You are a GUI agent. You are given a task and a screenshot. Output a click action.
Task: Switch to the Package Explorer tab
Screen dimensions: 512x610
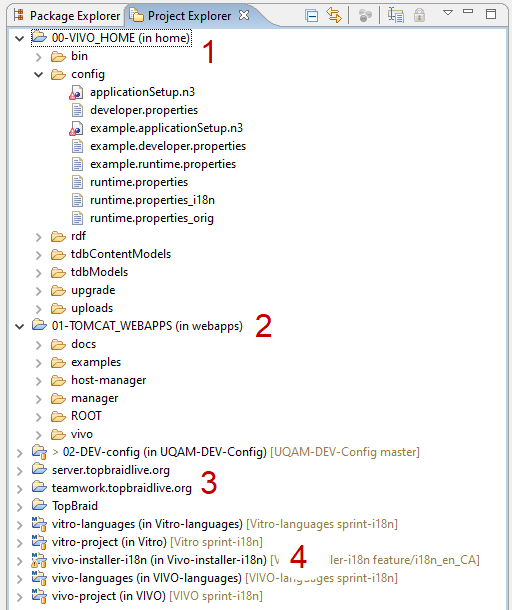67,16
